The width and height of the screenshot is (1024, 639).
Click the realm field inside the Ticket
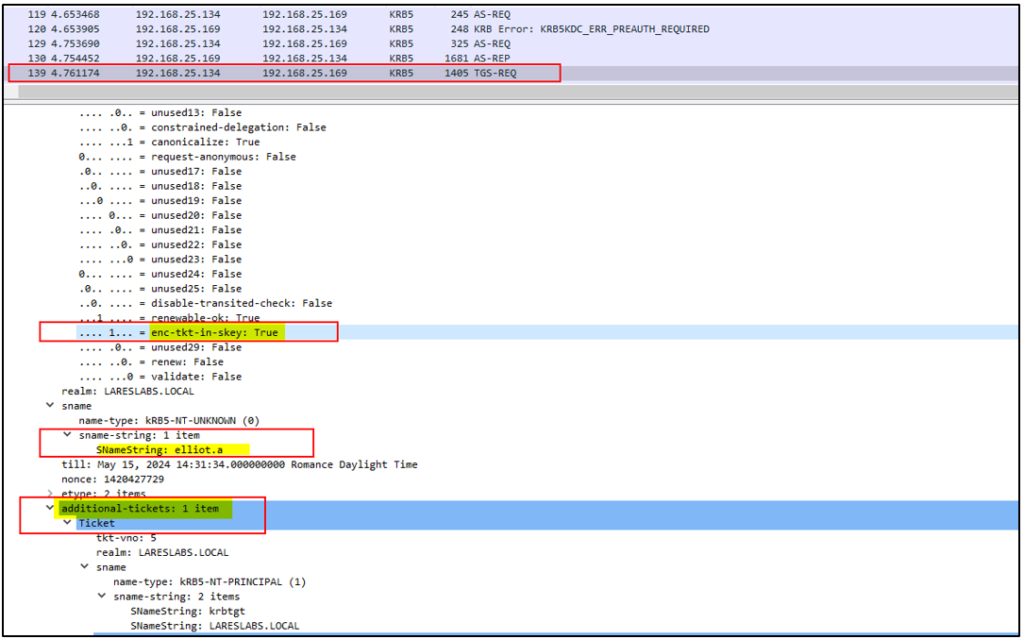162,552
